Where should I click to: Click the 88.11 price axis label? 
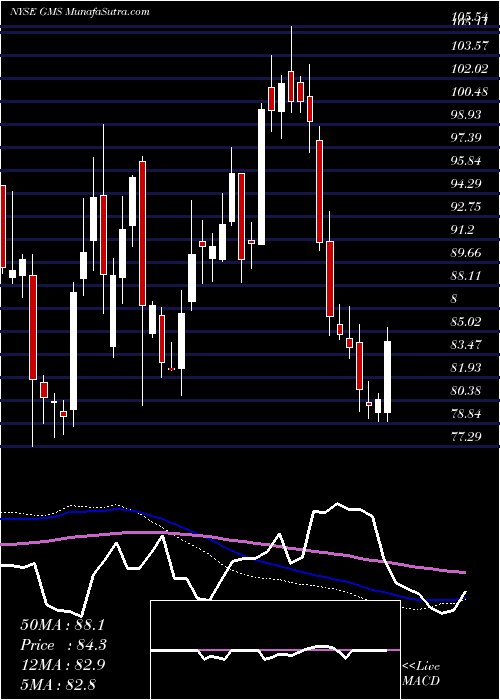(467, 275)
